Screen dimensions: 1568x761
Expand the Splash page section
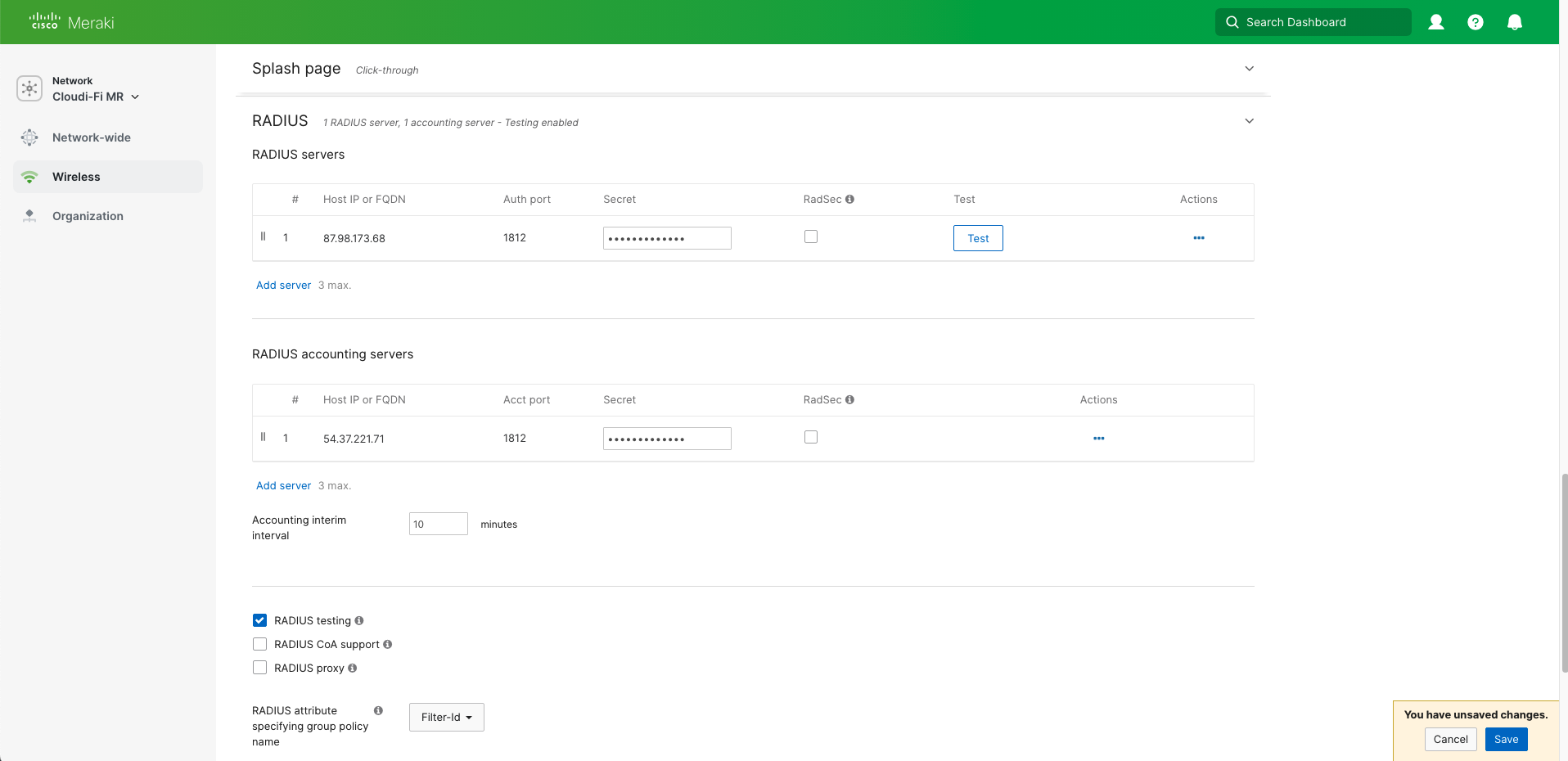click(1249, 69)
